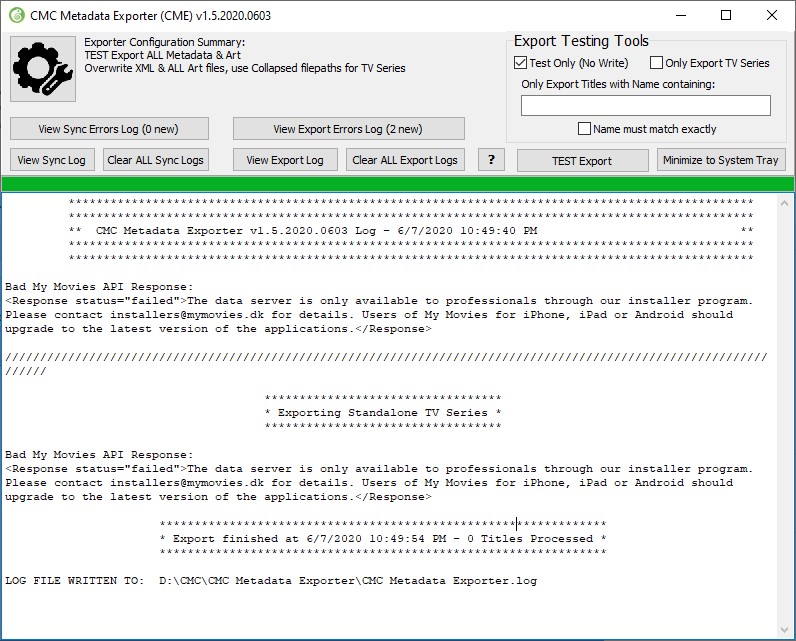Minimize the window using title bar button
The width and height of the screenshot is (796, 641).
[681, 15]
